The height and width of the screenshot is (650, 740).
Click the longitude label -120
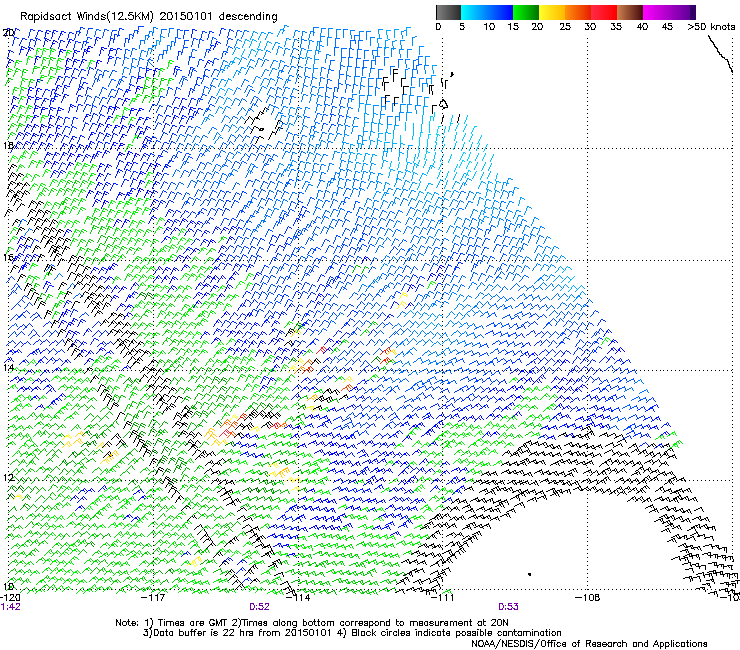tap(10, 598)
